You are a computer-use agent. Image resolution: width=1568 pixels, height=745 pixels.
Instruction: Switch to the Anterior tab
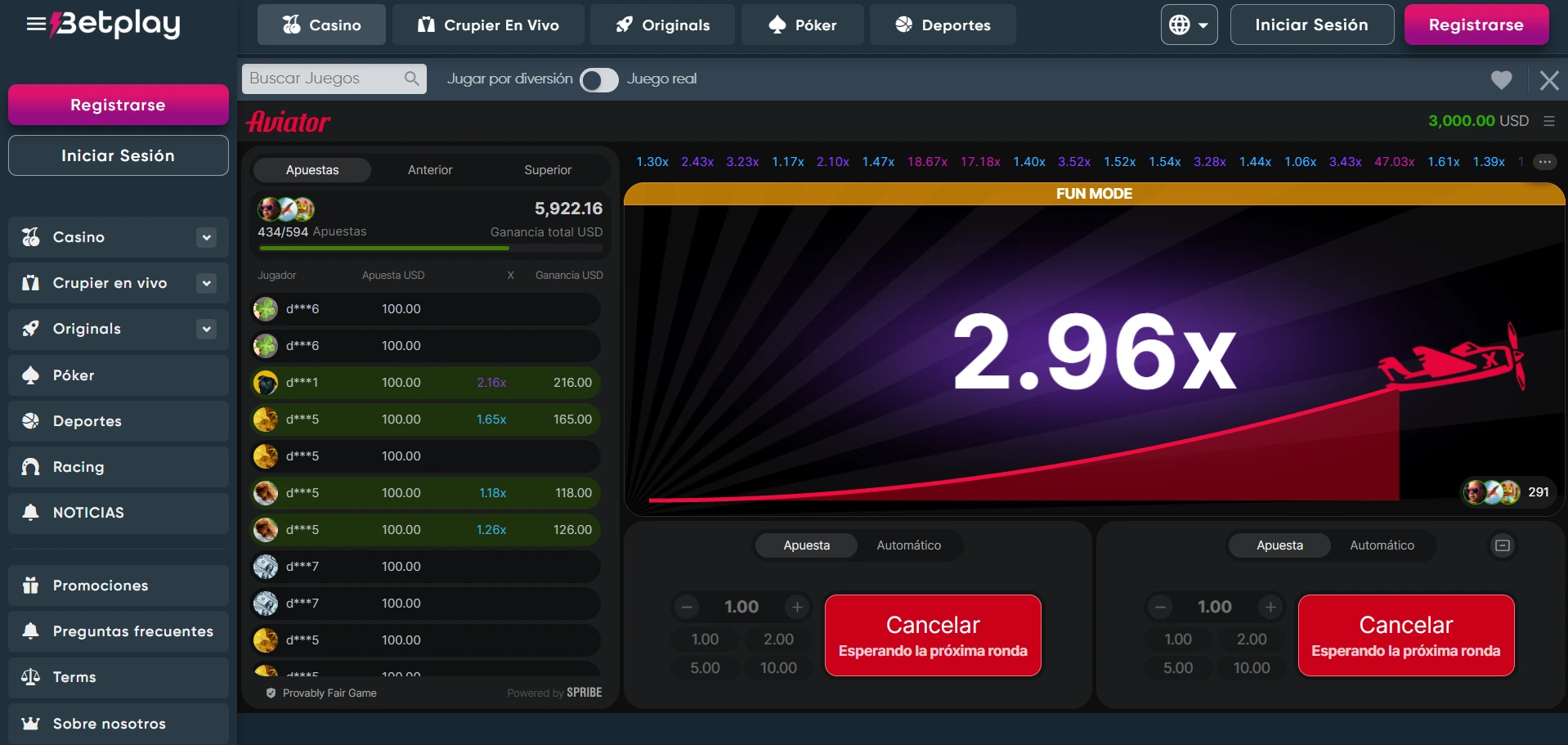(430, 169)
